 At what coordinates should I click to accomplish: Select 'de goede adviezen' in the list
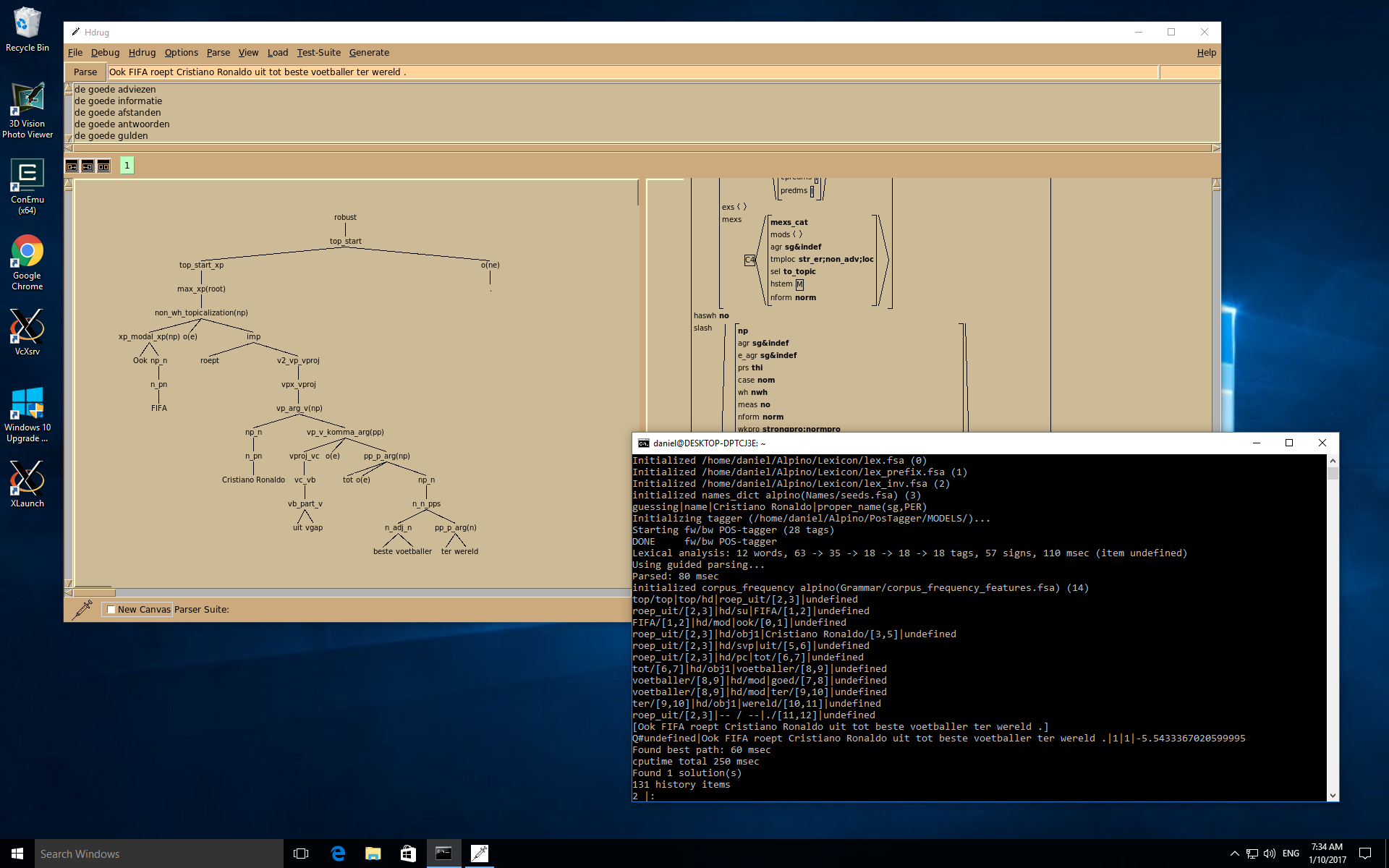click(x=115, y=89)
